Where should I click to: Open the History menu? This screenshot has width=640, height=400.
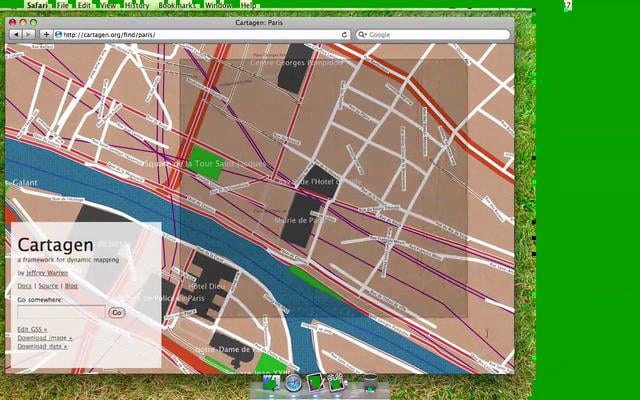pyautogui.click(x=137, y=5)
